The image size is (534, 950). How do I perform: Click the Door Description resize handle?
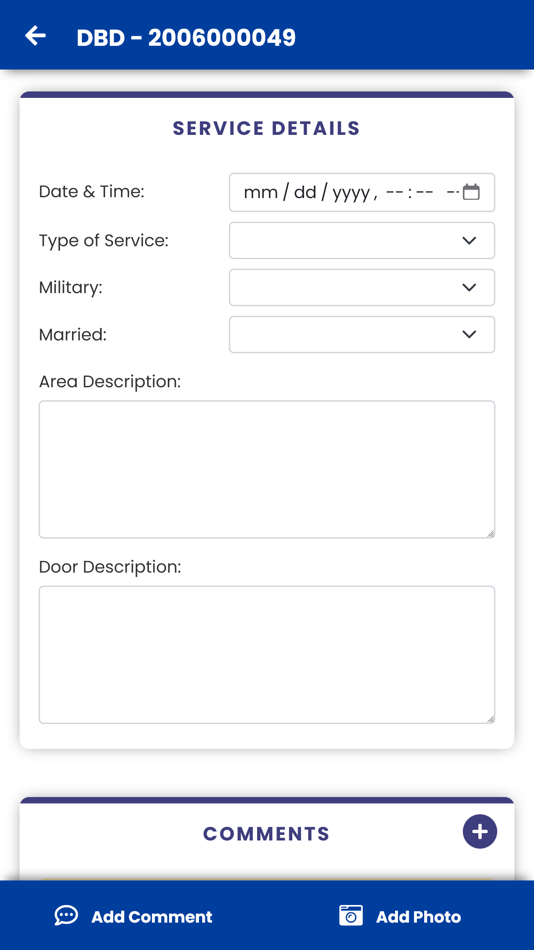(490, 719)
